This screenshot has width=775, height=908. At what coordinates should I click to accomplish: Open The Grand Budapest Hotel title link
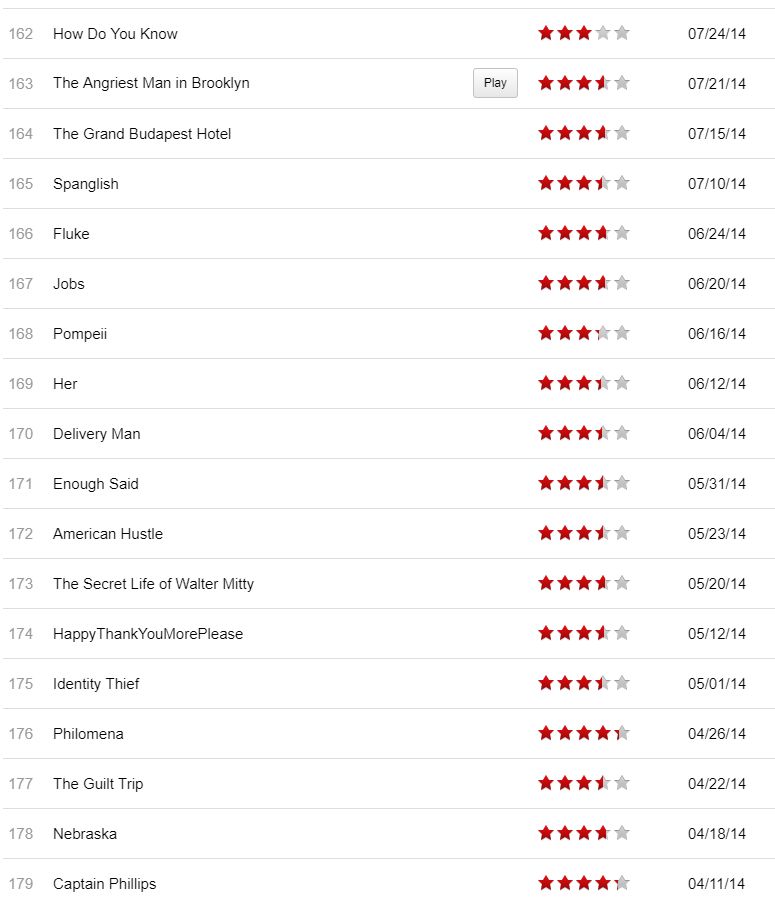(x=142, y=133)
